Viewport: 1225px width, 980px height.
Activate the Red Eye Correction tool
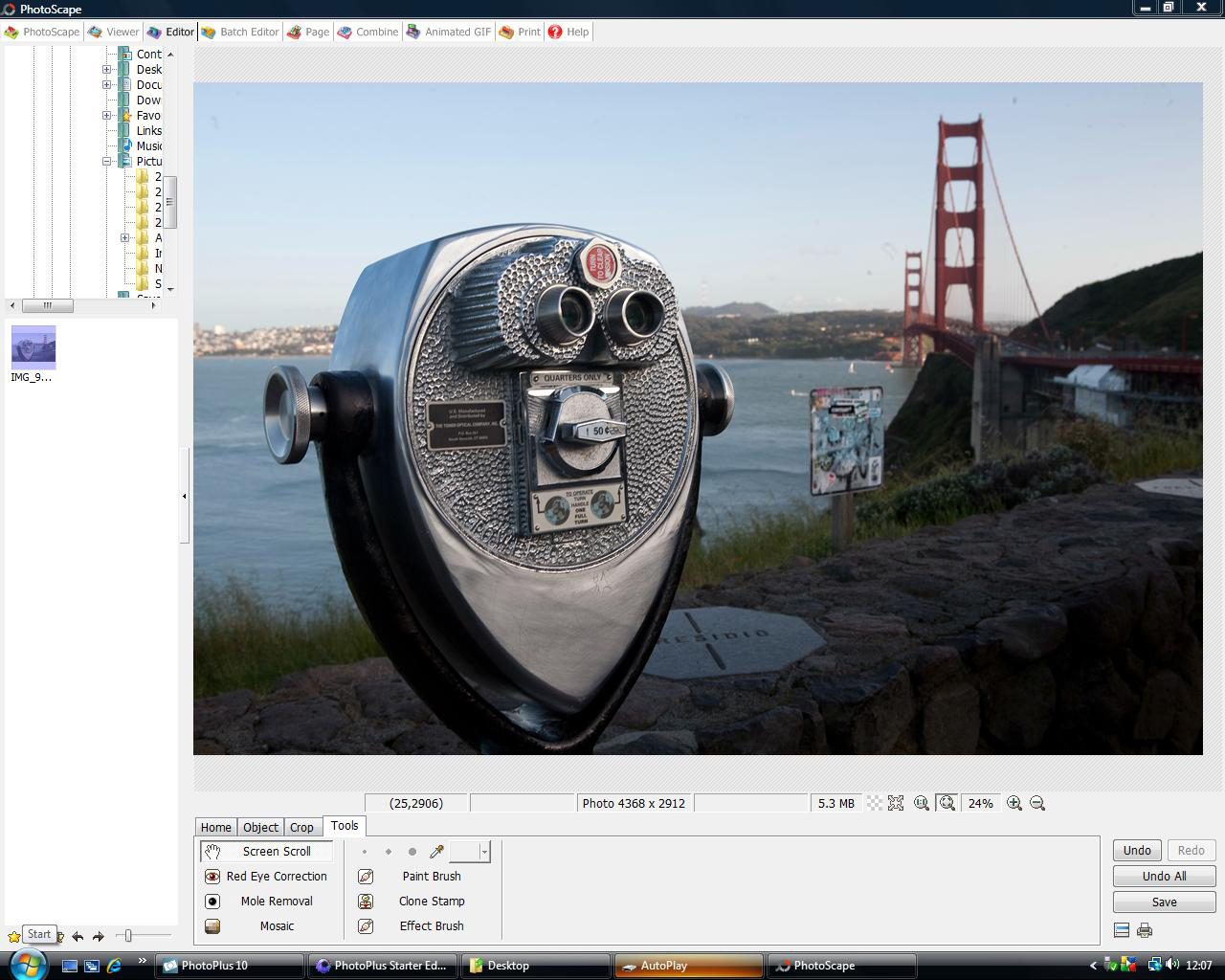click(267, 876)
